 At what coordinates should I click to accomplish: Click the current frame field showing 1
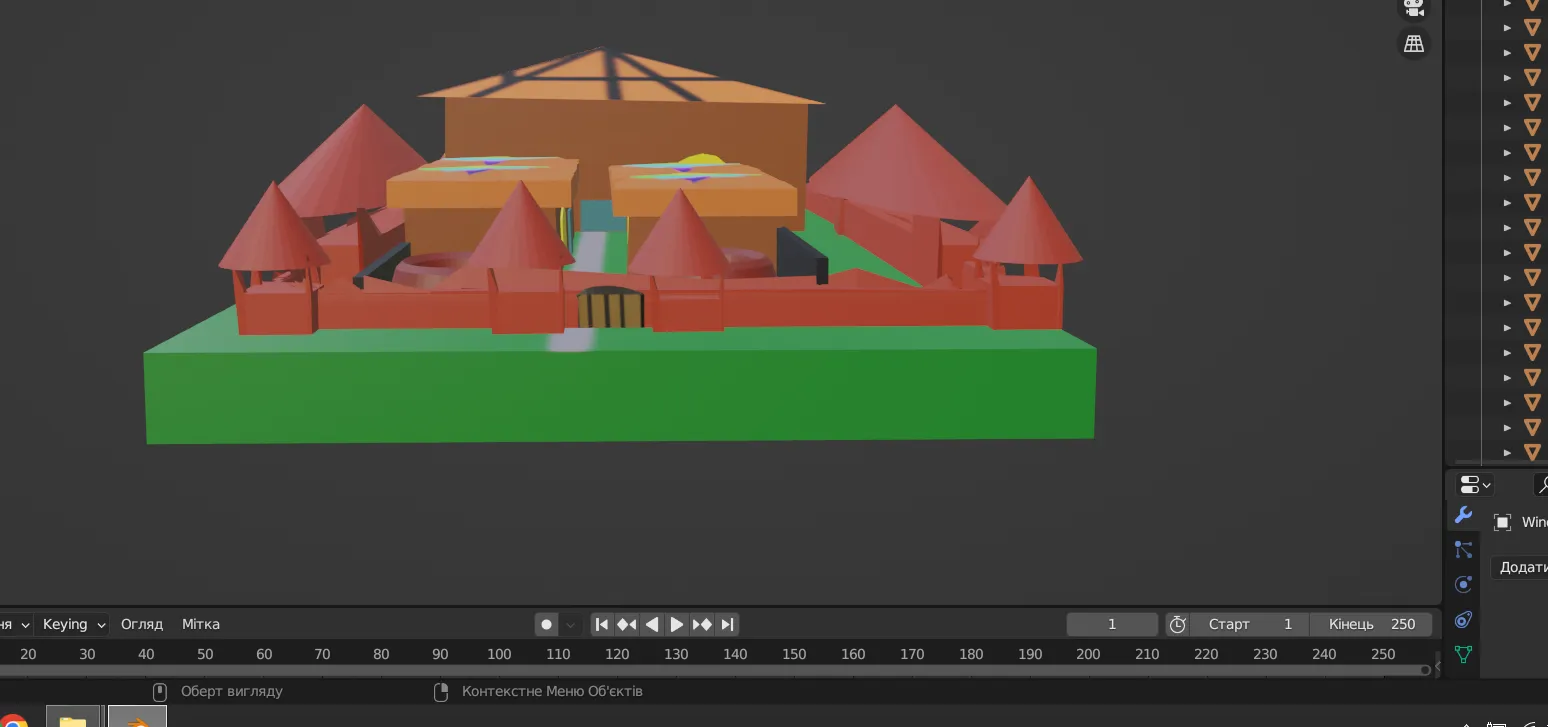click(1112, 624)
